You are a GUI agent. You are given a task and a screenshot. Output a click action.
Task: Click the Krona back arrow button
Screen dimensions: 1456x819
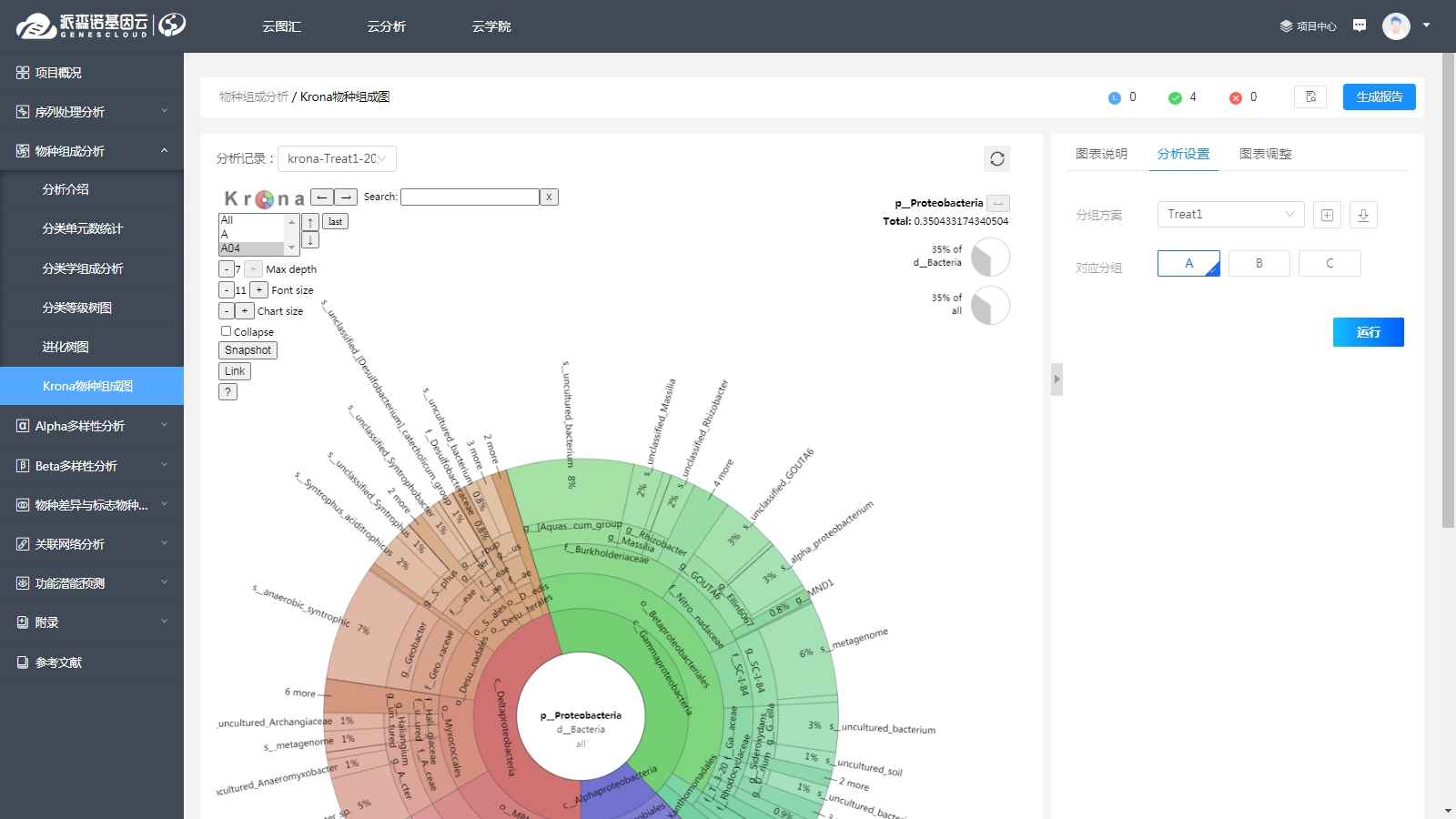(321, 197)
